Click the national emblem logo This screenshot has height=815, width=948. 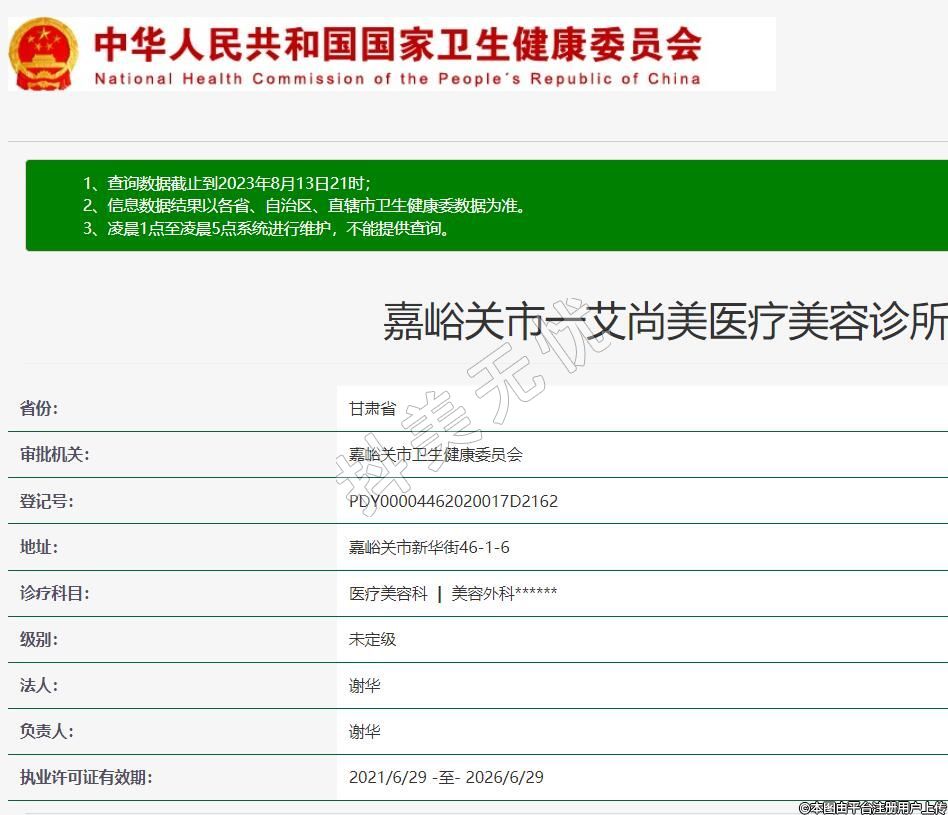pos(43,53)
